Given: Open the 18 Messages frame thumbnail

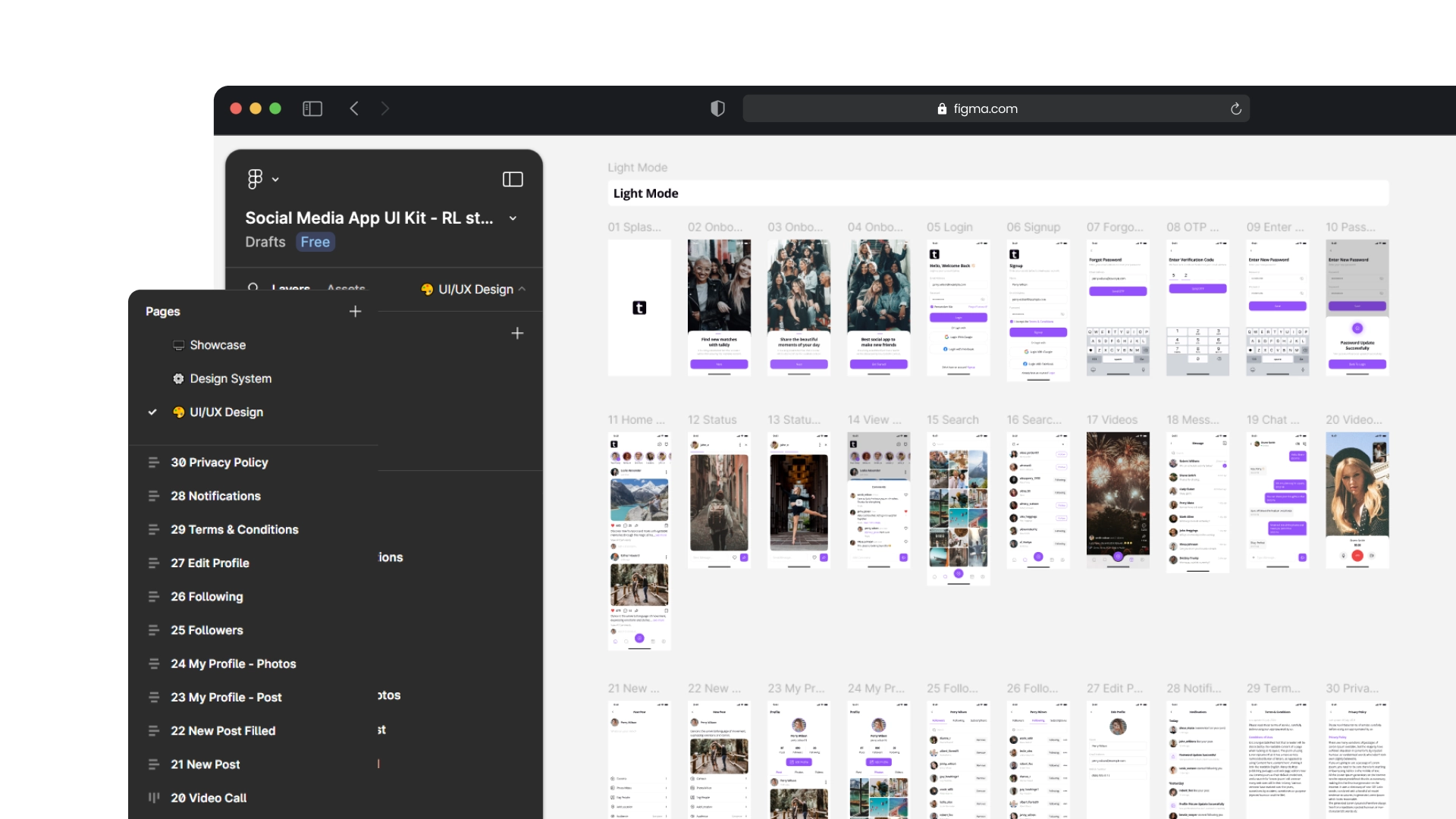Looking at the screenshot, I should tap(1198, 502).
